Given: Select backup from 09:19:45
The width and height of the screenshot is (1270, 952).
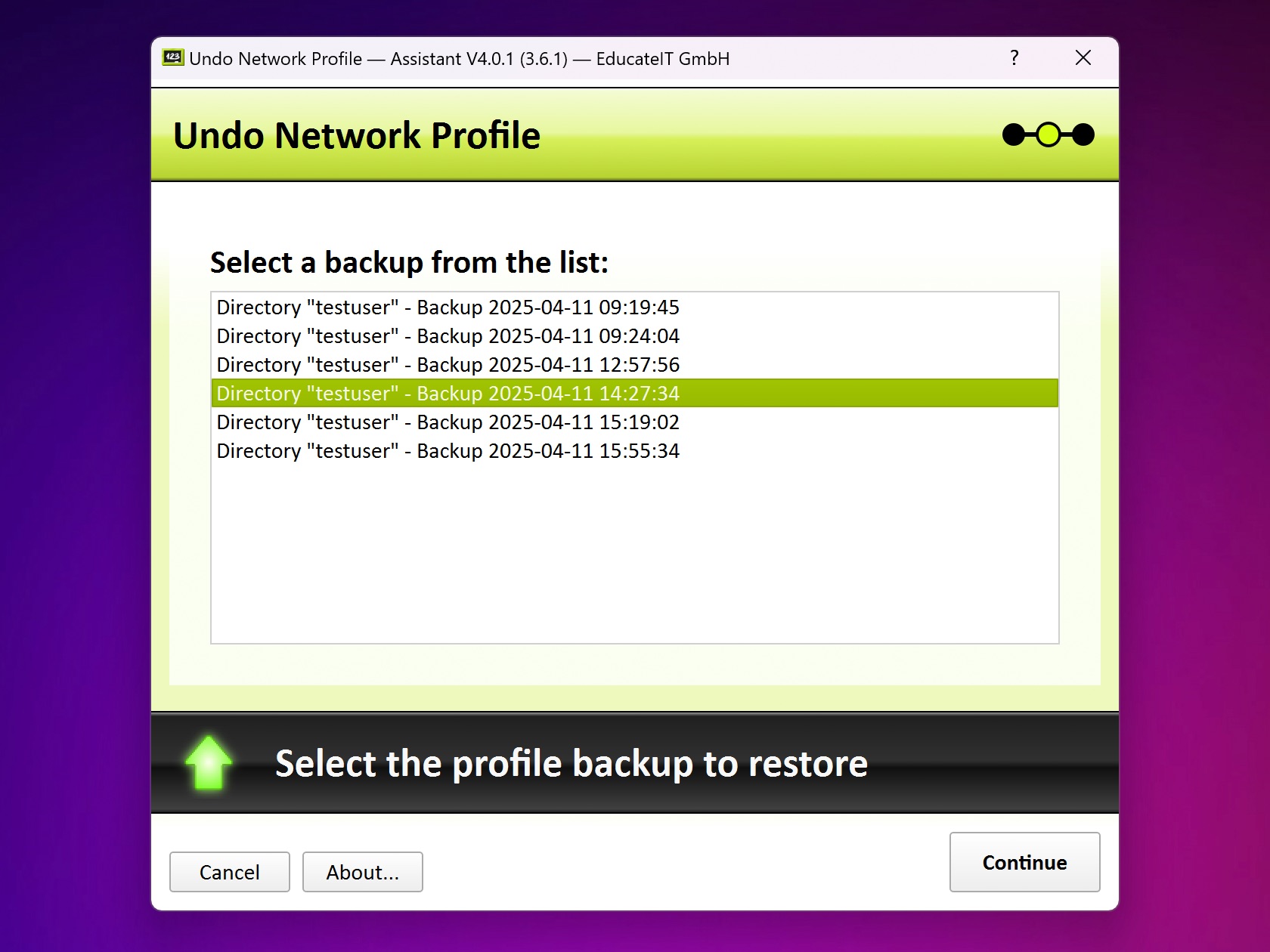Looking at the screenshot, I should tap(448, 308).
